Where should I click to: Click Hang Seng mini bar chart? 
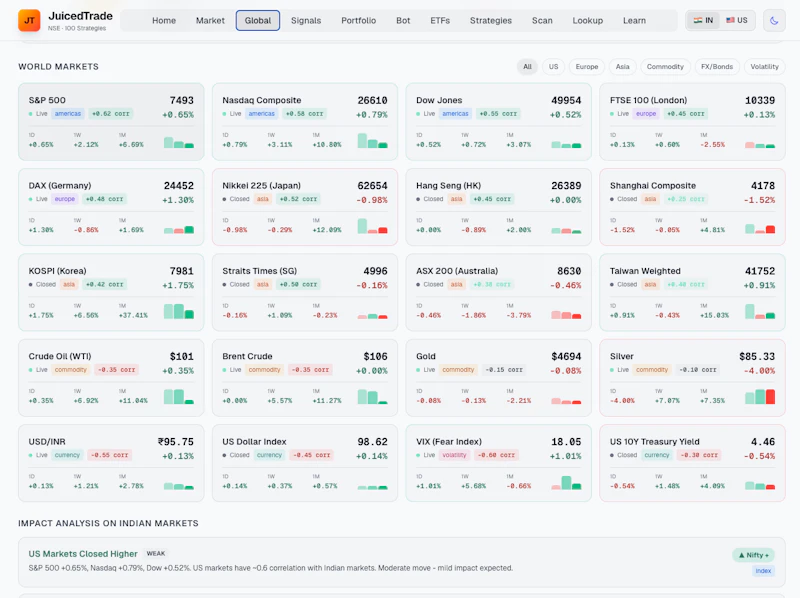tap(566, 231)
